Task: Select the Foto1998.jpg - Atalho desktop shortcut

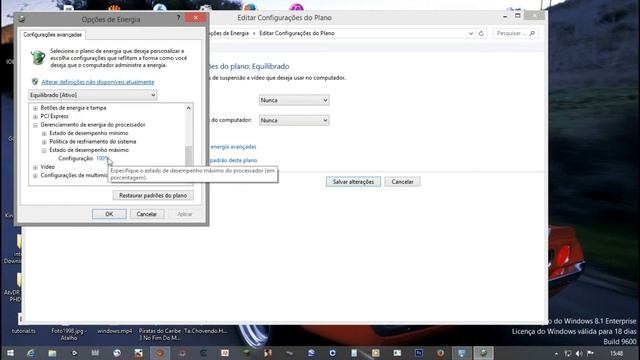Action: (69, 334)
